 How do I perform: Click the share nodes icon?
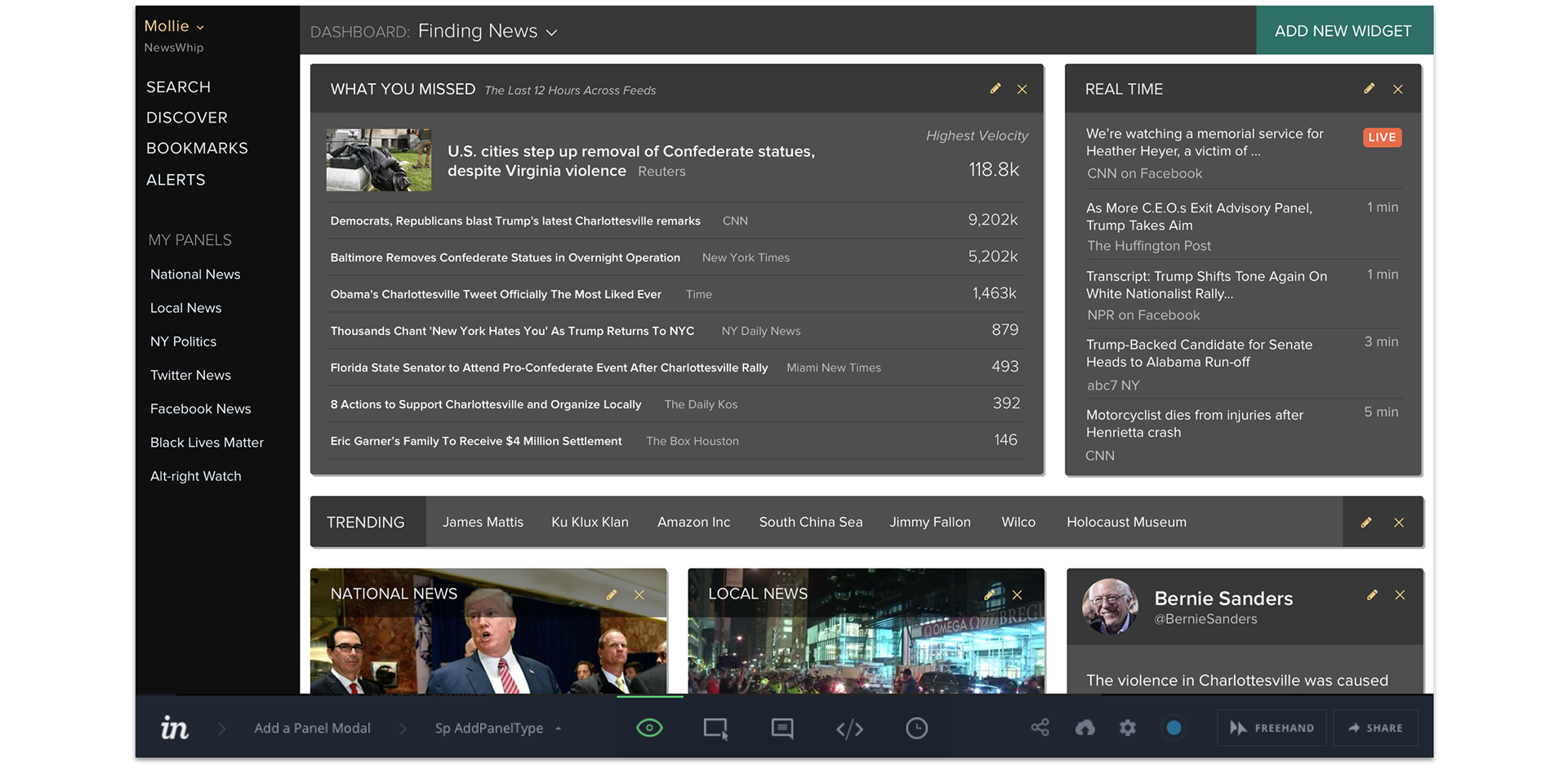(x=1040, y=727)
